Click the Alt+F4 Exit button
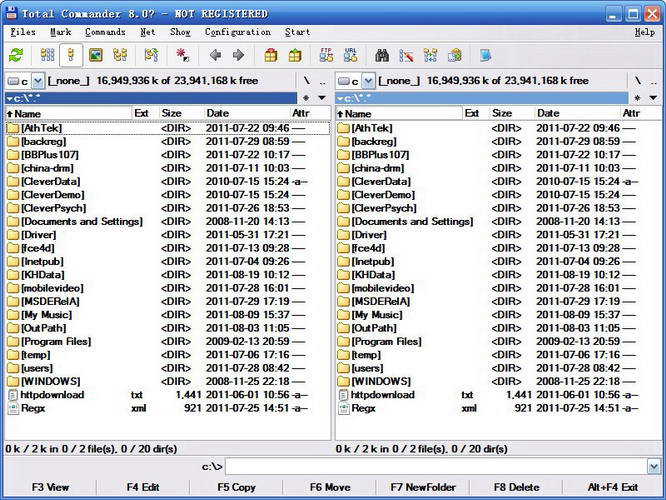 click(x=612, y=487)
